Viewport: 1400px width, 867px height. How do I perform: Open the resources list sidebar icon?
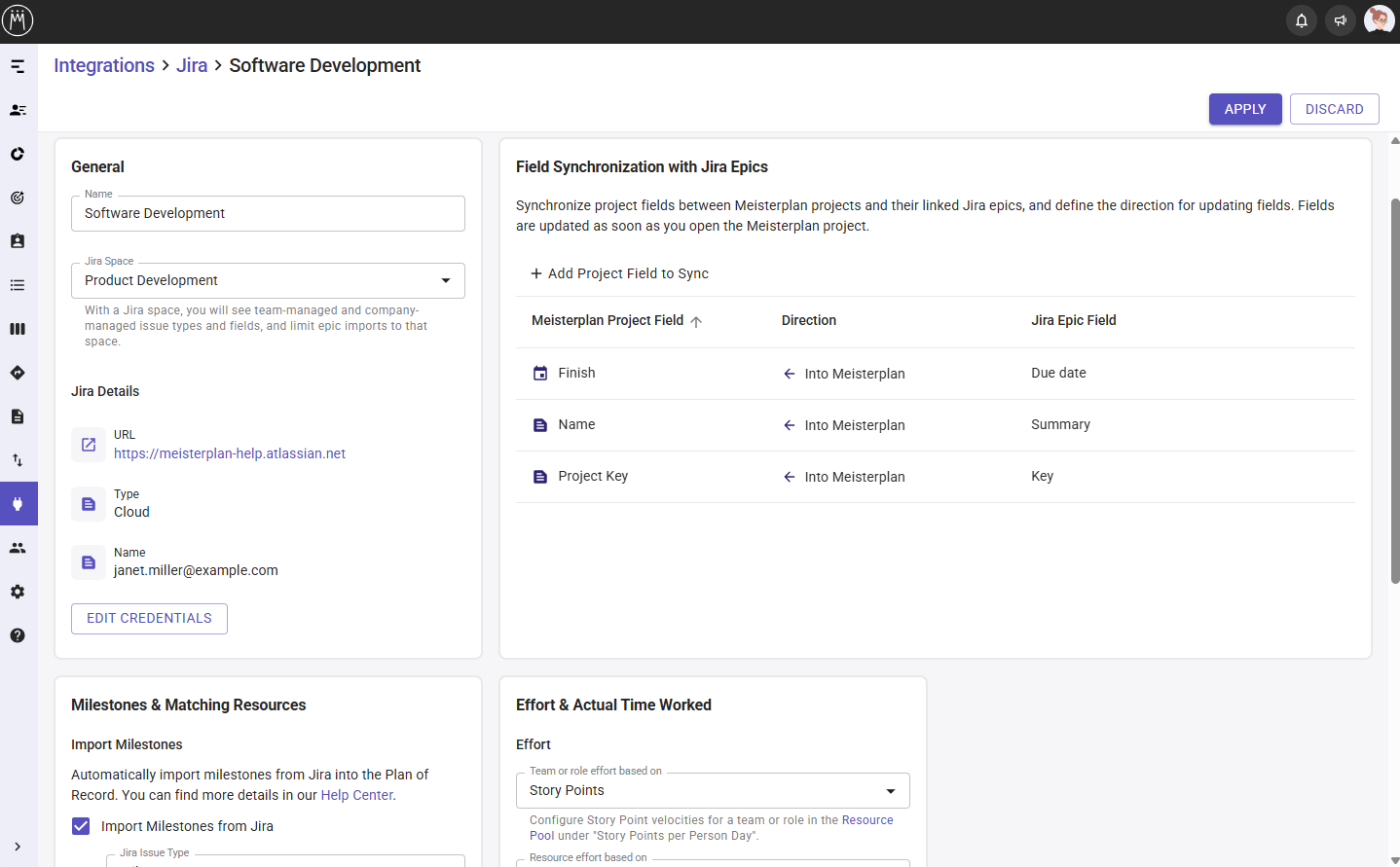[18, 110]
